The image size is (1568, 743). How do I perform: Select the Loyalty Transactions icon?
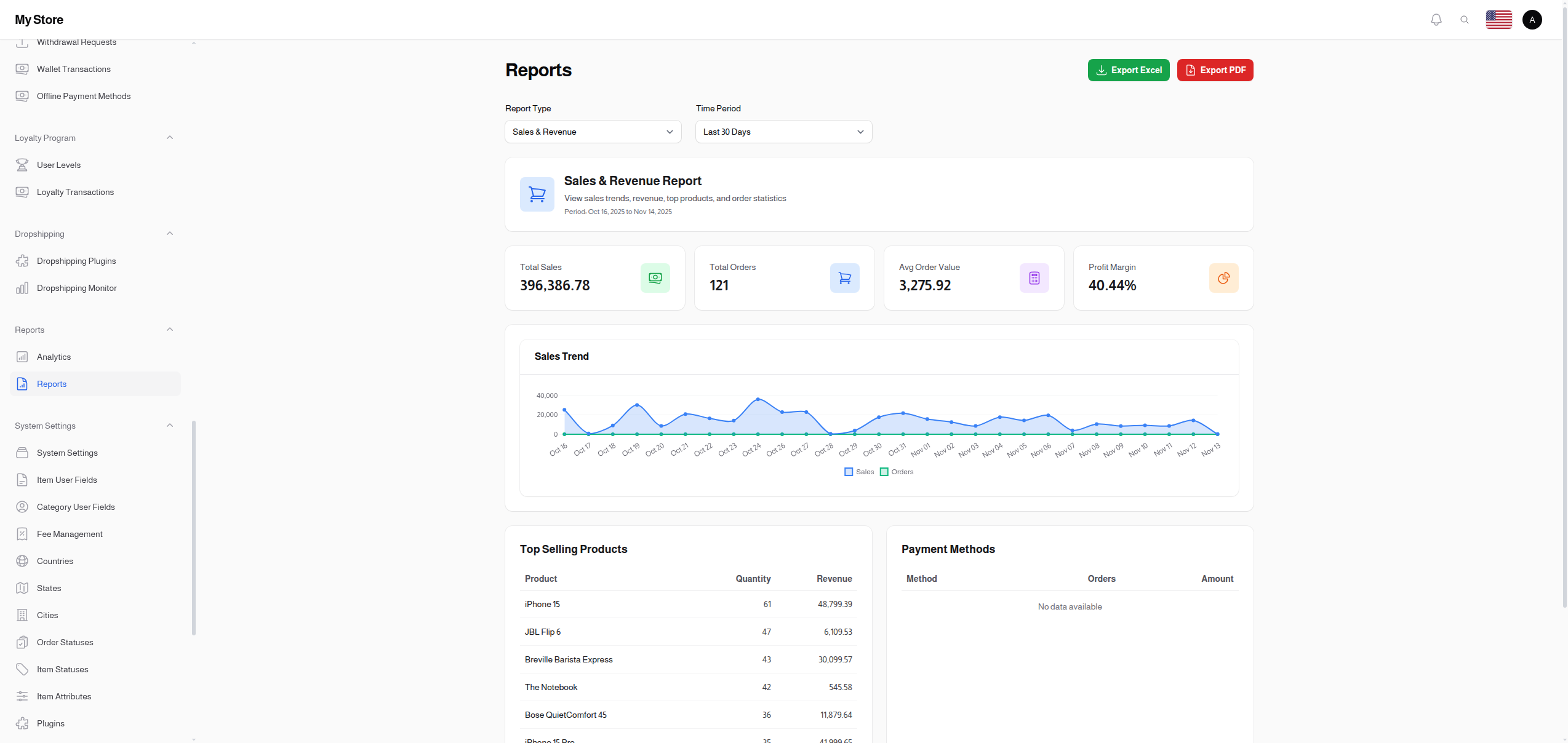coord(22,192)
